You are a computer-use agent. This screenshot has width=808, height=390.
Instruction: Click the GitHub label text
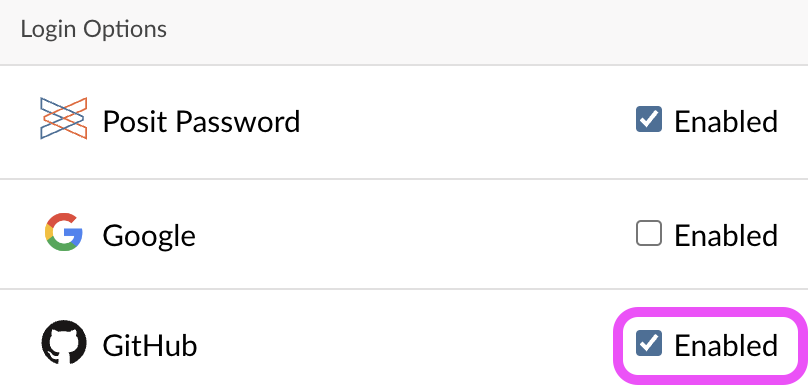[x=150, y=345]
